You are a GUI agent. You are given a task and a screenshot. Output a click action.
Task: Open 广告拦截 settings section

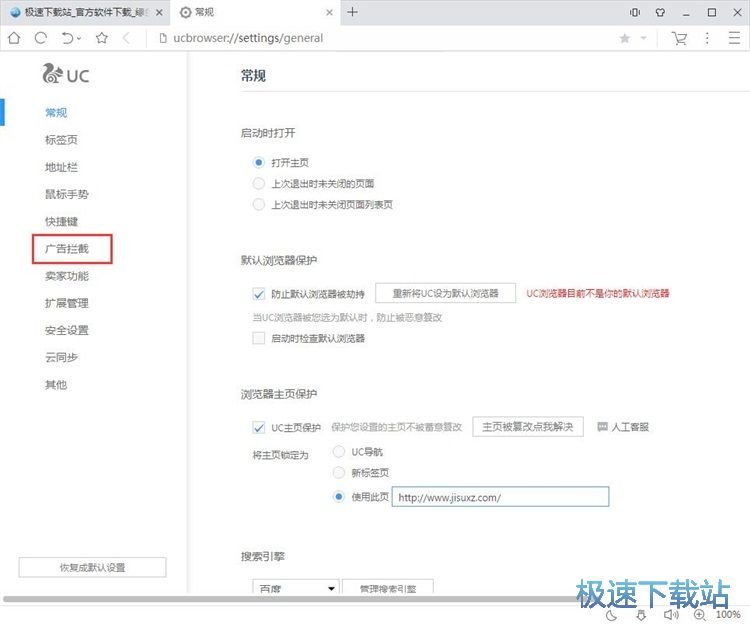click(x=66, y=249)
